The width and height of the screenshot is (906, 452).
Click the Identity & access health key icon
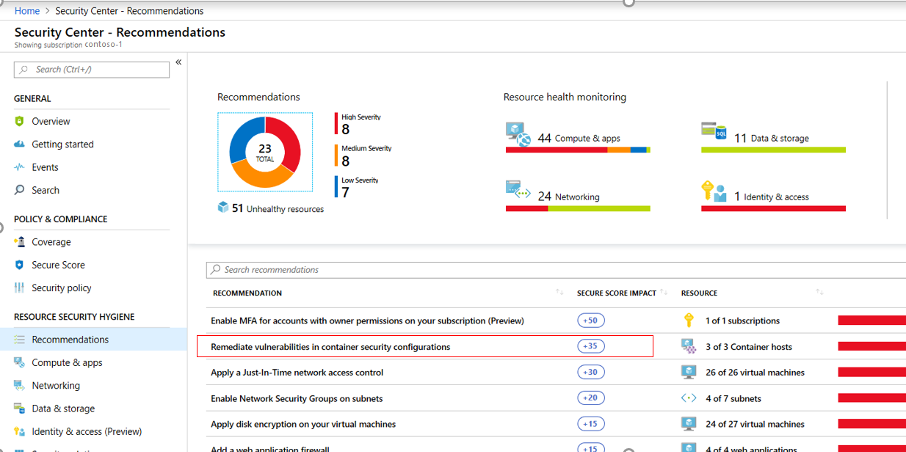point(714,191)
